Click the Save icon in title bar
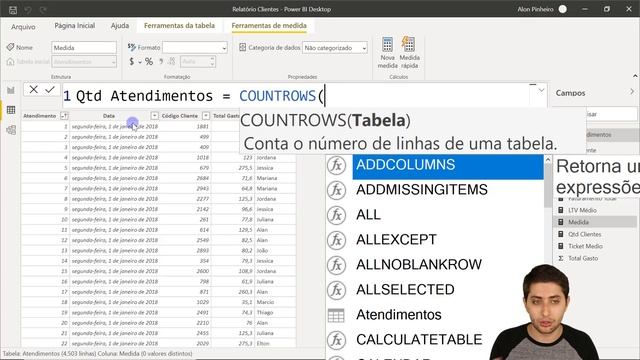The height and width of the screenshot is (360, 640). 13,9
